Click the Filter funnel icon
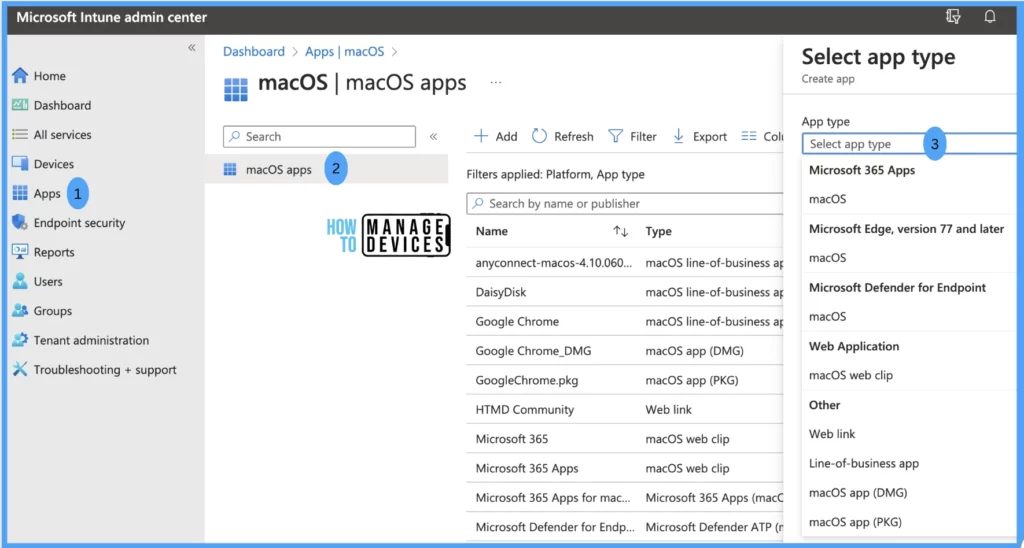This screenshot has height=548, width=1024. 615,136
